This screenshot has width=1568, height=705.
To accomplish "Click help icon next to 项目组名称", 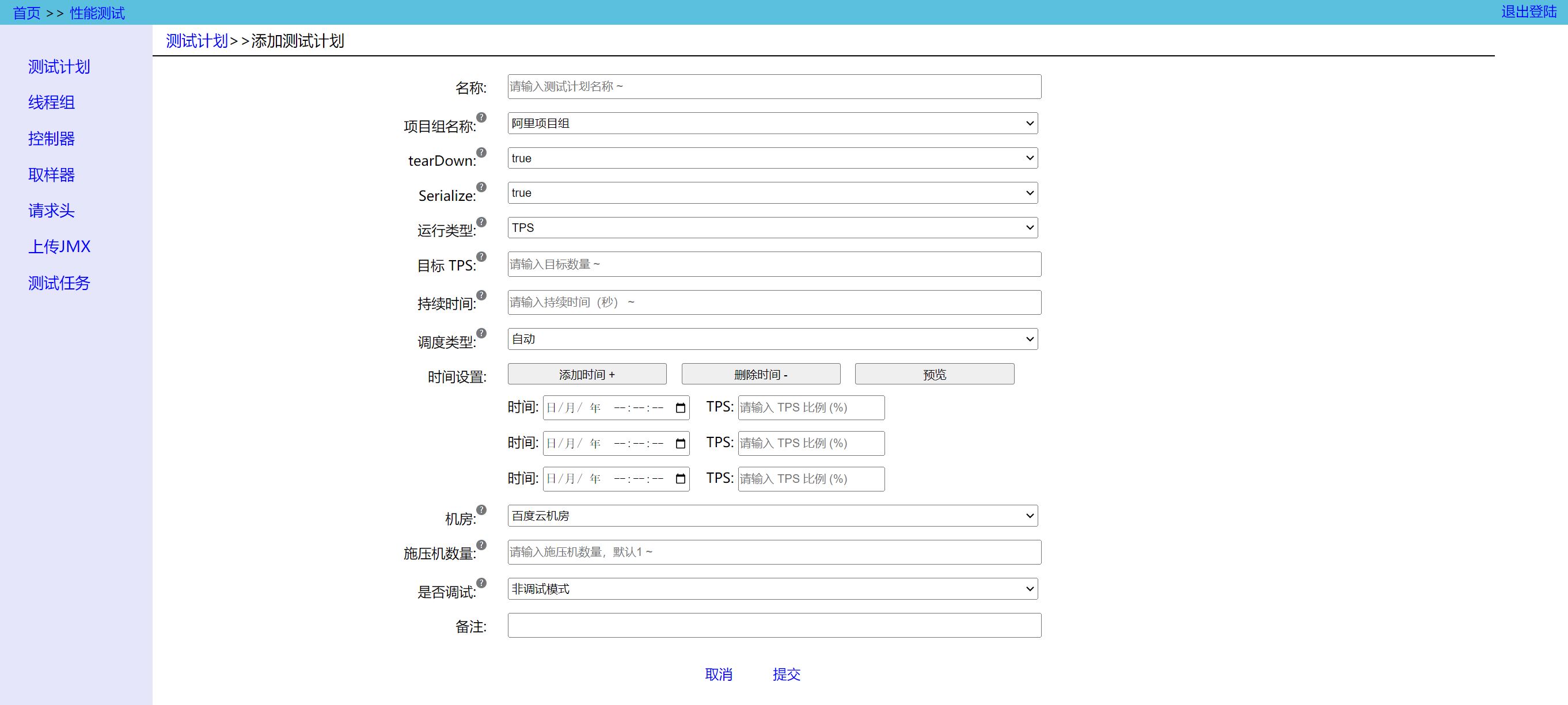I will click(481, 117).
